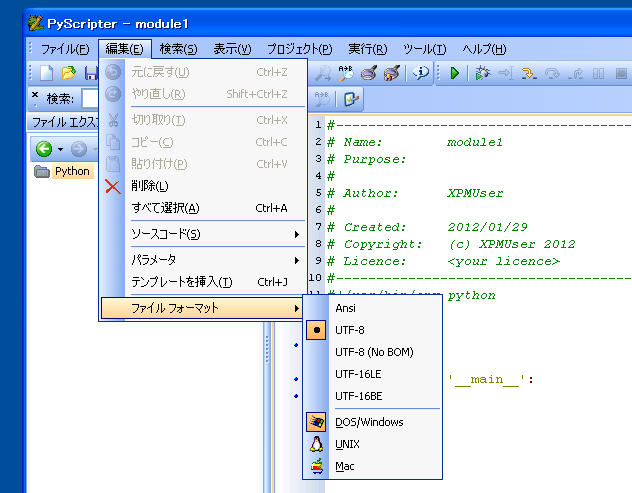Image resolution: width=632 pixels, height=493 pixels.
Task: Click the Stop debugger square icon
Action: click(621, 73)
